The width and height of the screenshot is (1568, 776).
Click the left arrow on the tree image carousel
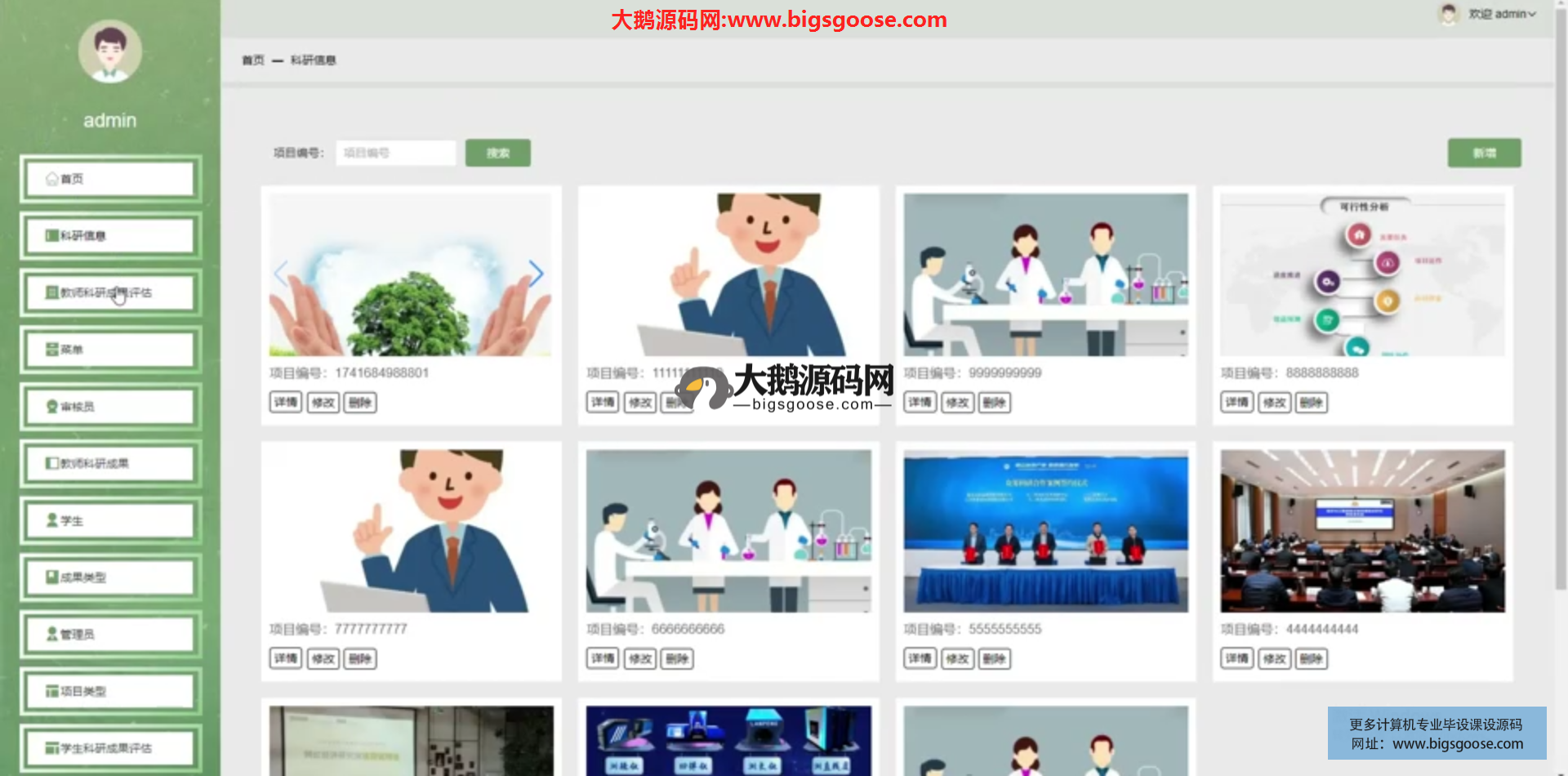pos(281,274)
